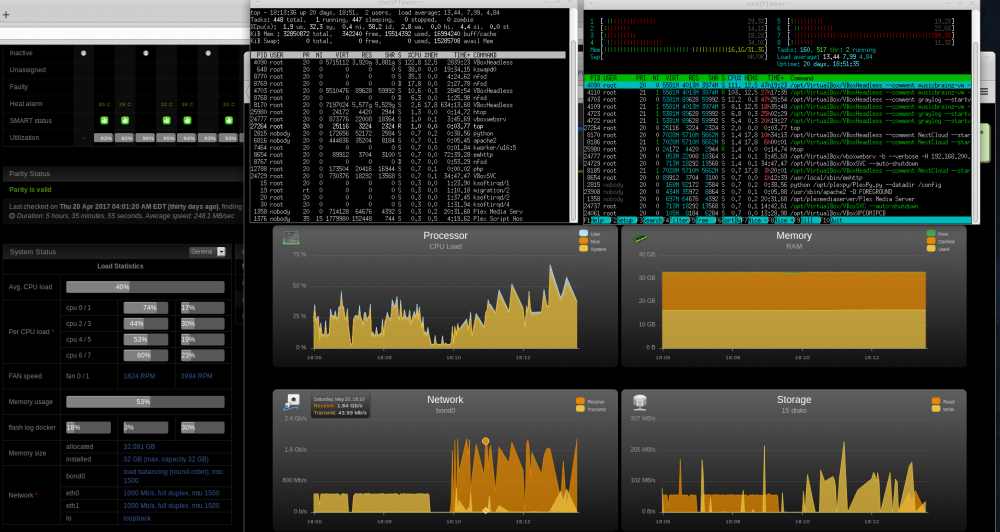Viewport: 1000px width, 532px height.
Task: Click the orange Network graph data point marker
Action: pyautogui.click(x=485, y=441)
